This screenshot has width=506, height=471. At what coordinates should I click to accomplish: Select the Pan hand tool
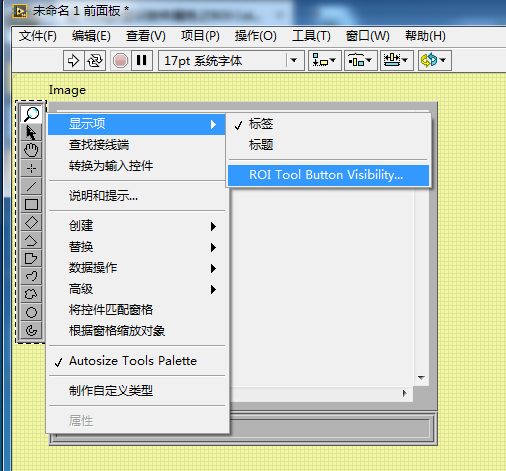click(x=31, y=150)
